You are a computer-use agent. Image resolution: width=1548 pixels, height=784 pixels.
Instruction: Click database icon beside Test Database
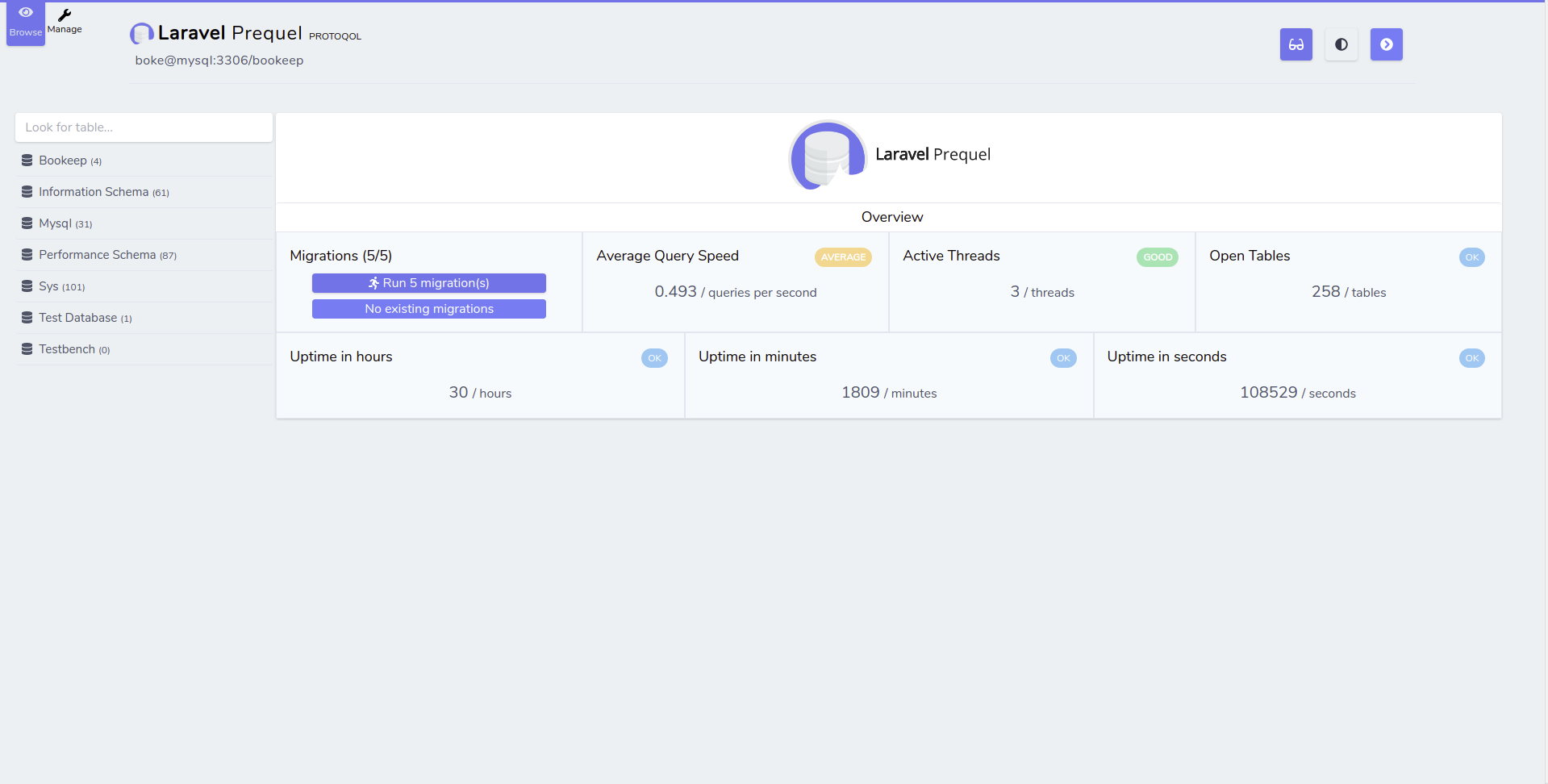click(x=27, y=318)
